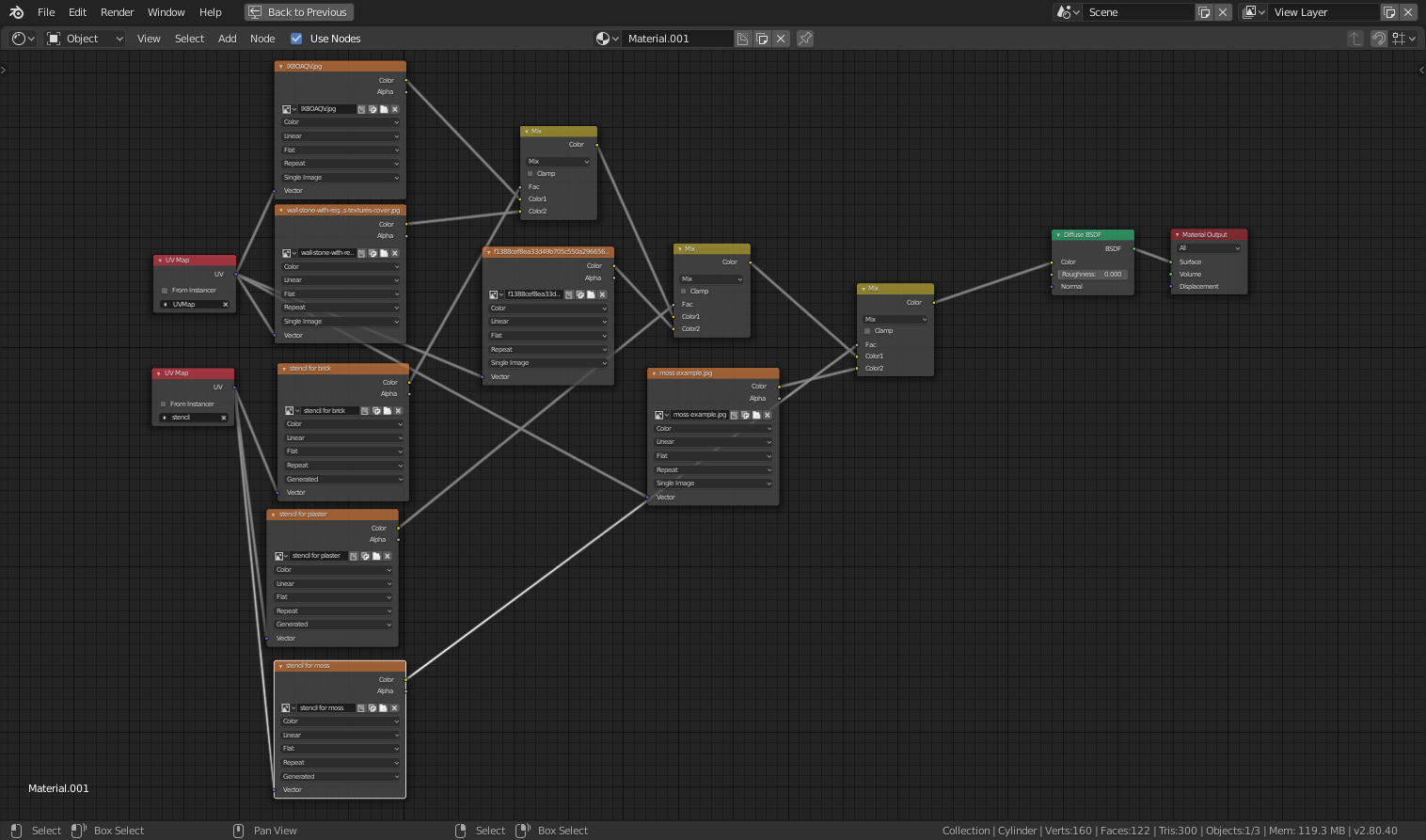
Task: Unlink image in IX8OAQV.jpg node
Action: tap(395, 109)
